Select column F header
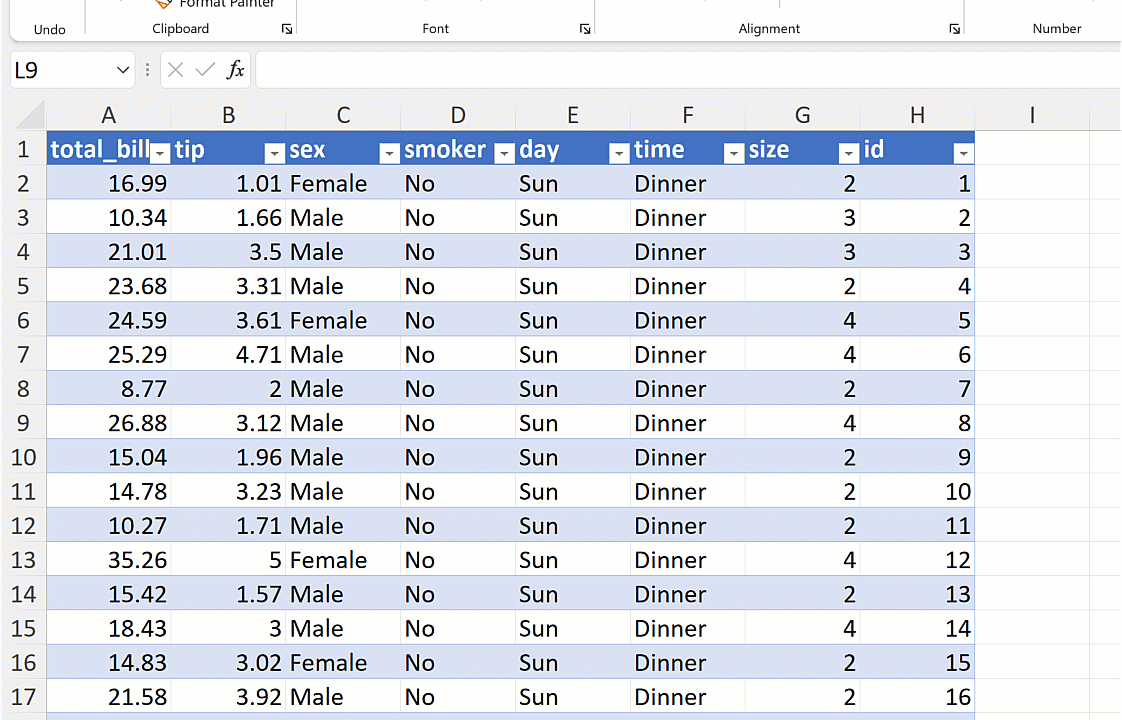 tap(687, 115)
